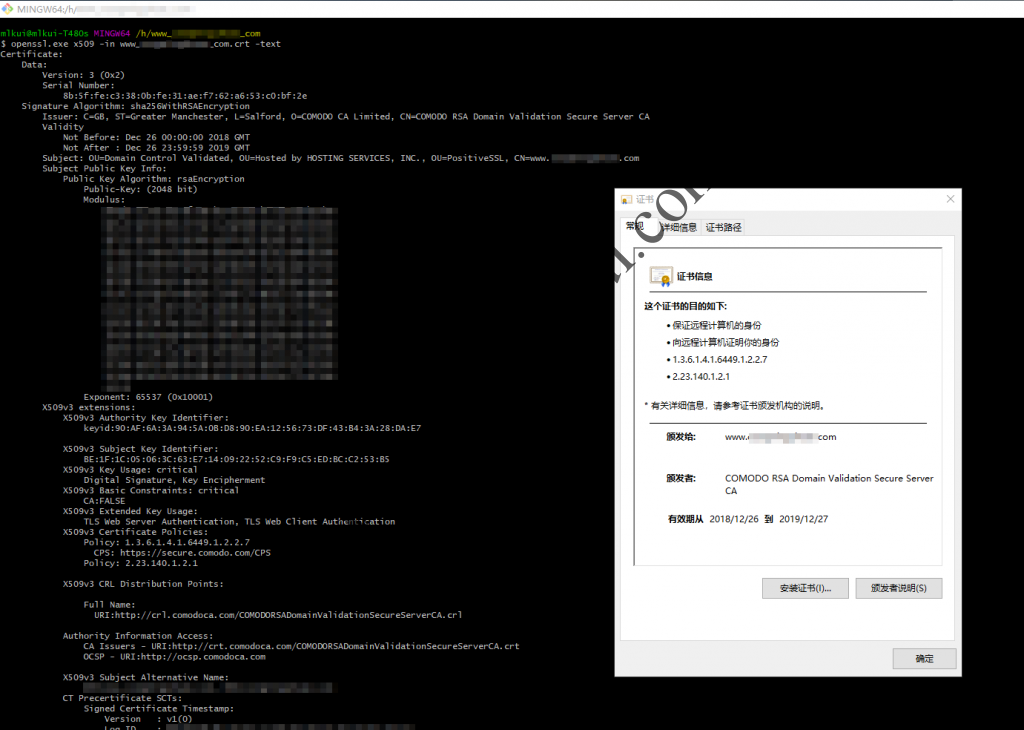Click the Git Bash MINGW64 title bar icon

tap(7, 8)
